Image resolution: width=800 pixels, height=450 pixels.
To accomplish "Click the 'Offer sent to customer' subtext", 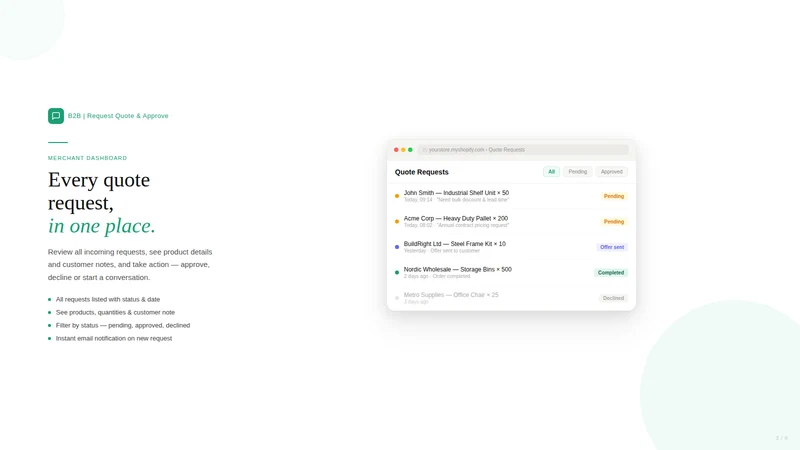I will click(455, 251).
